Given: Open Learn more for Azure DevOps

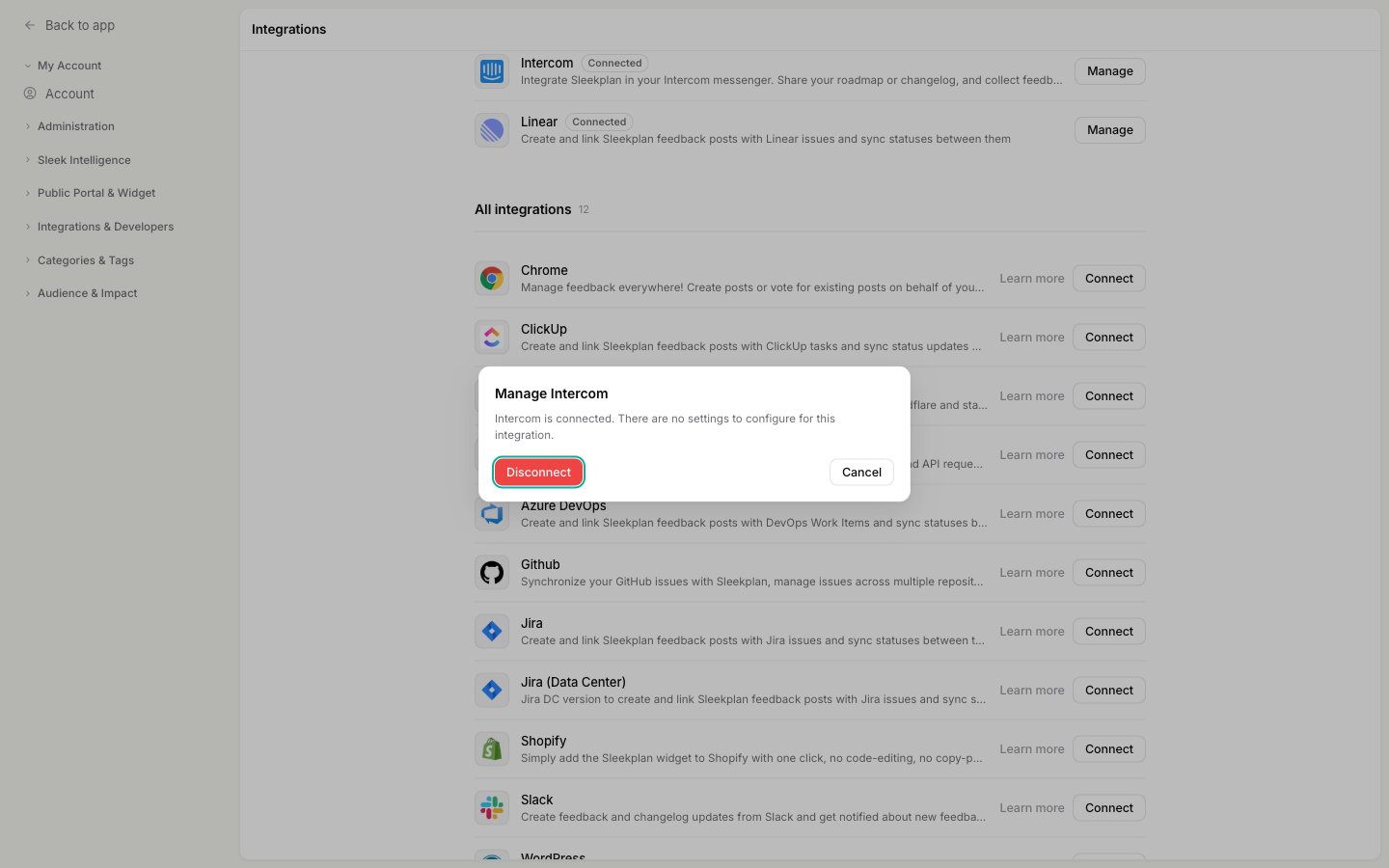Looking at the screenshot, I should [1032, 514].
